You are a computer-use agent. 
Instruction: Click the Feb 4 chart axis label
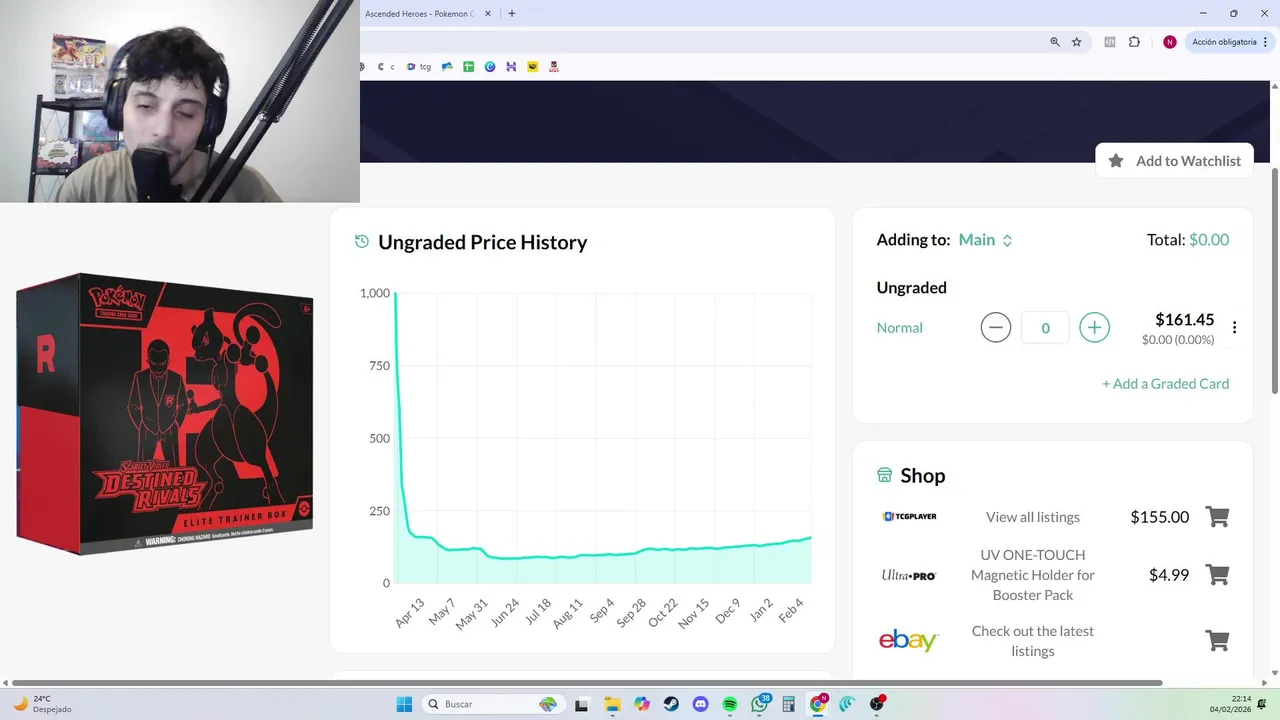point(792,610)
